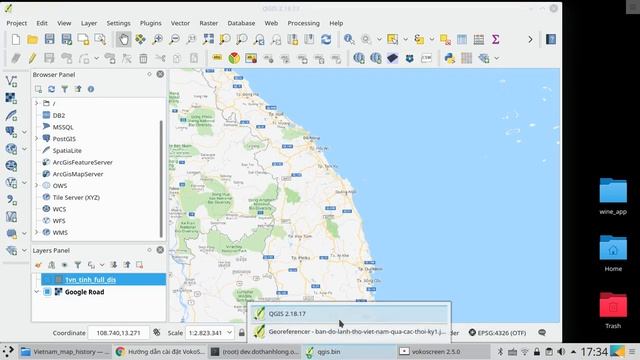The width and height of the screenshot is (640, 360).
Task: Open the Database menu
Action: pos(241,23)
